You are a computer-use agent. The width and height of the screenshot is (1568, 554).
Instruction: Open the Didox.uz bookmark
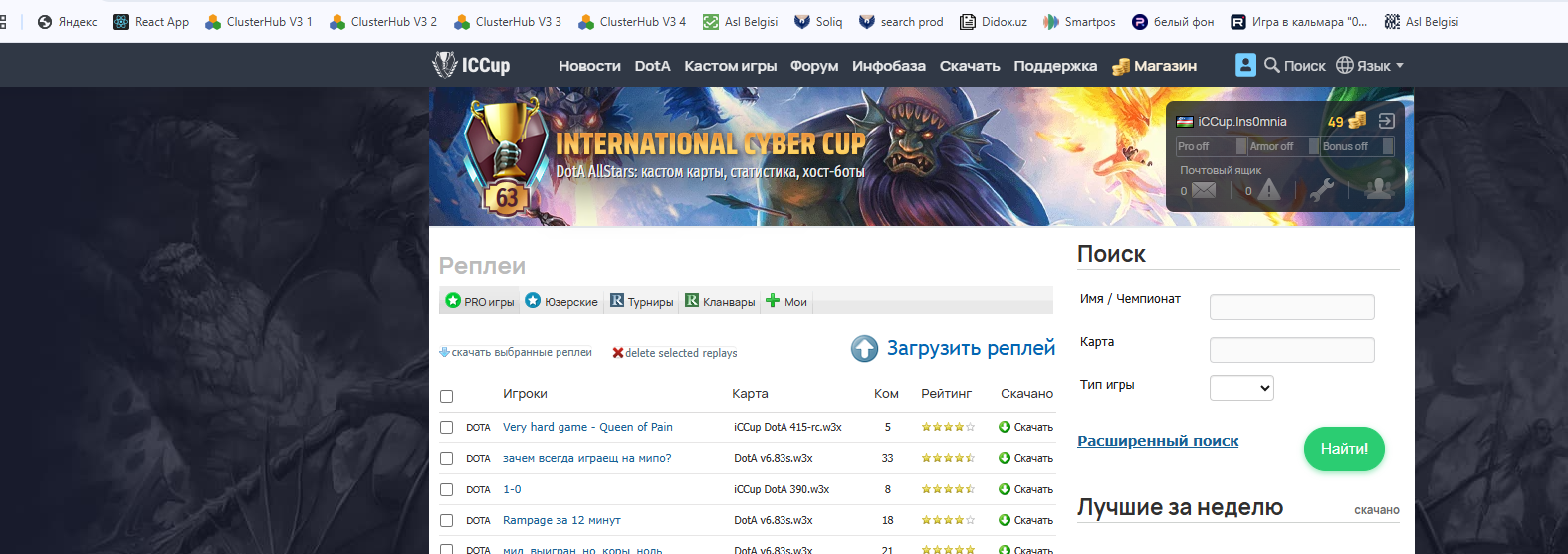click(x=993, y=21)
